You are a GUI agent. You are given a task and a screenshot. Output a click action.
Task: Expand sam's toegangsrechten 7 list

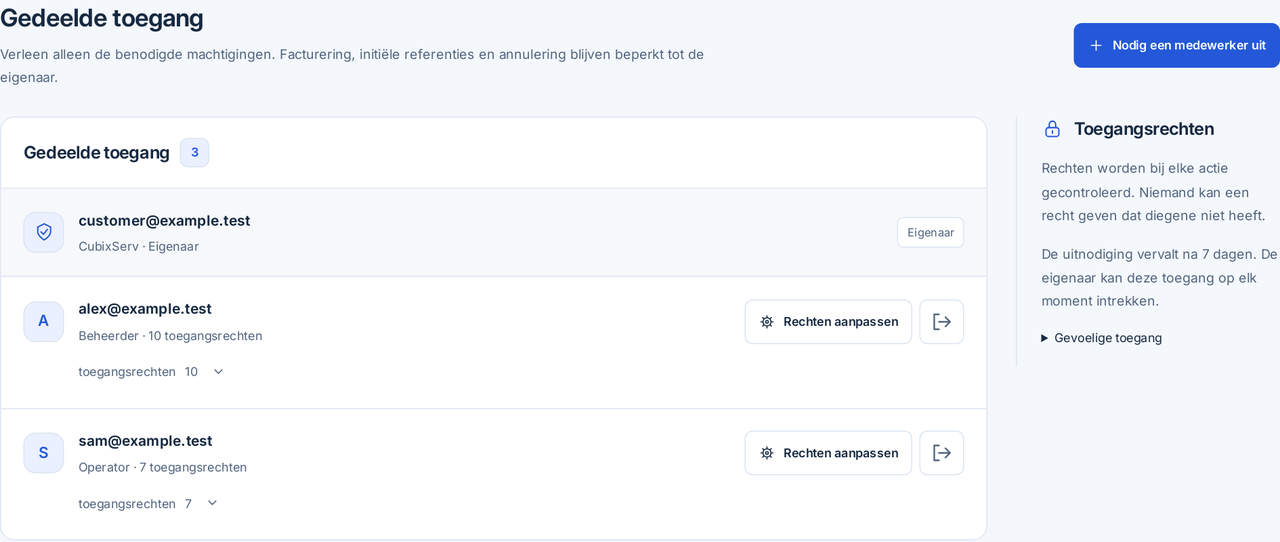tap(148, 504)
